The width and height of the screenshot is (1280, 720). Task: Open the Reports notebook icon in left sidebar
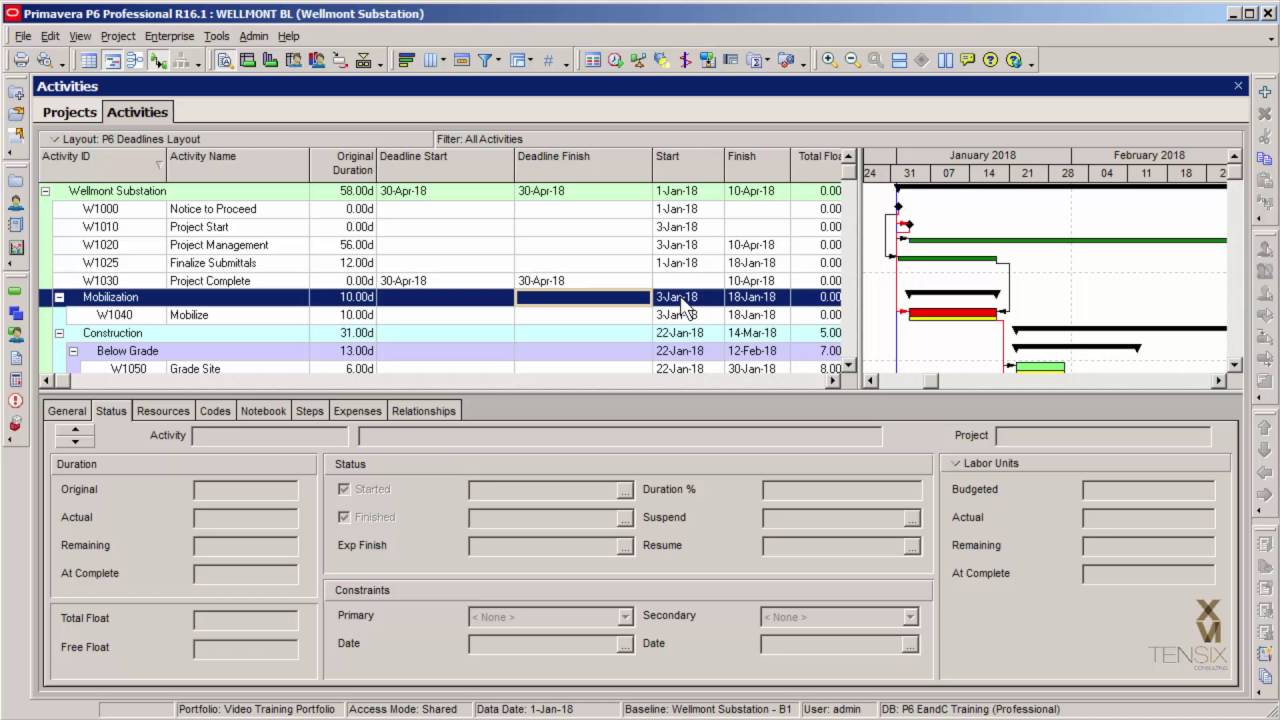pyautogui.click(x=16, y=225)
